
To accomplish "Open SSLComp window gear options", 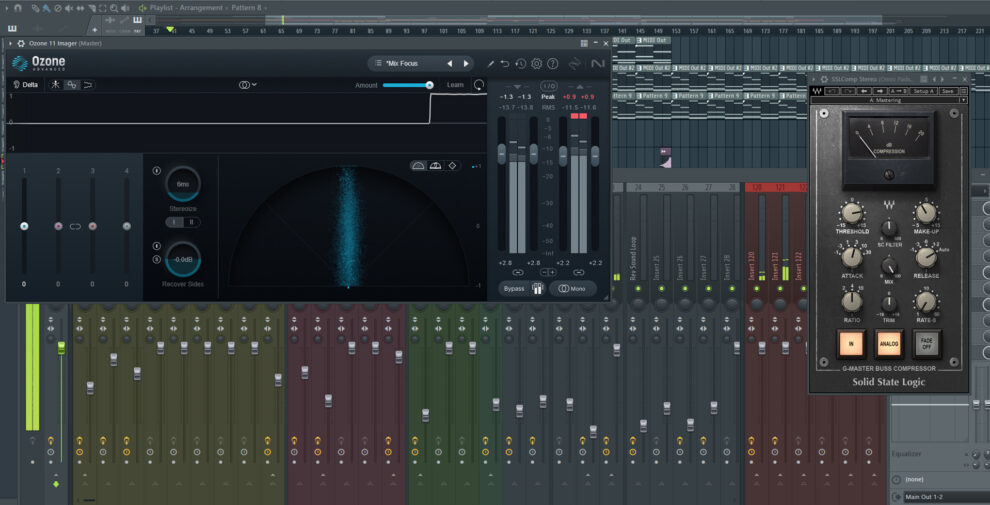I will click(x=824, y=79).
